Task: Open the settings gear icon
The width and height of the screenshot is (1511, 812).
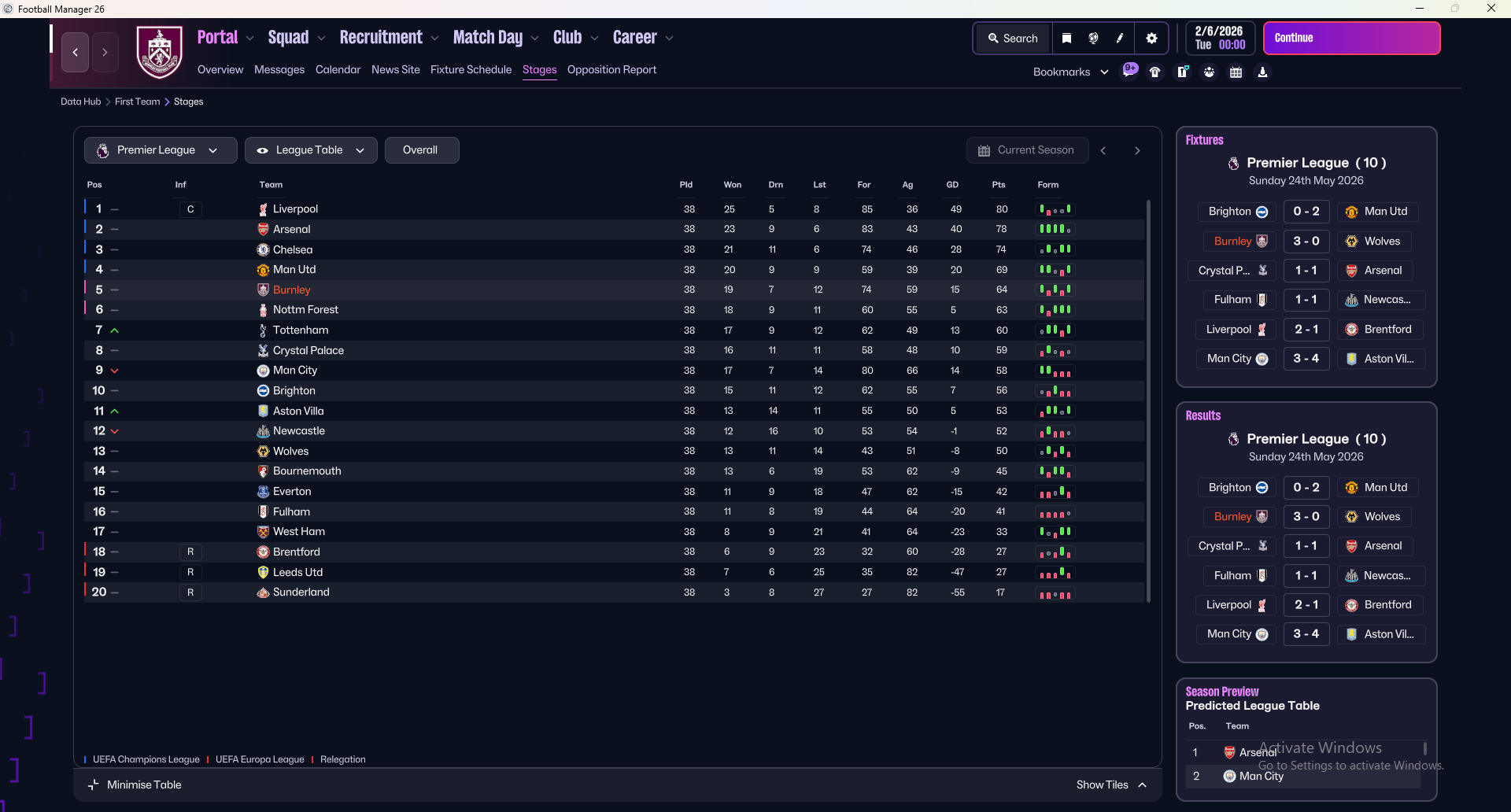Action: point(1151,39)
